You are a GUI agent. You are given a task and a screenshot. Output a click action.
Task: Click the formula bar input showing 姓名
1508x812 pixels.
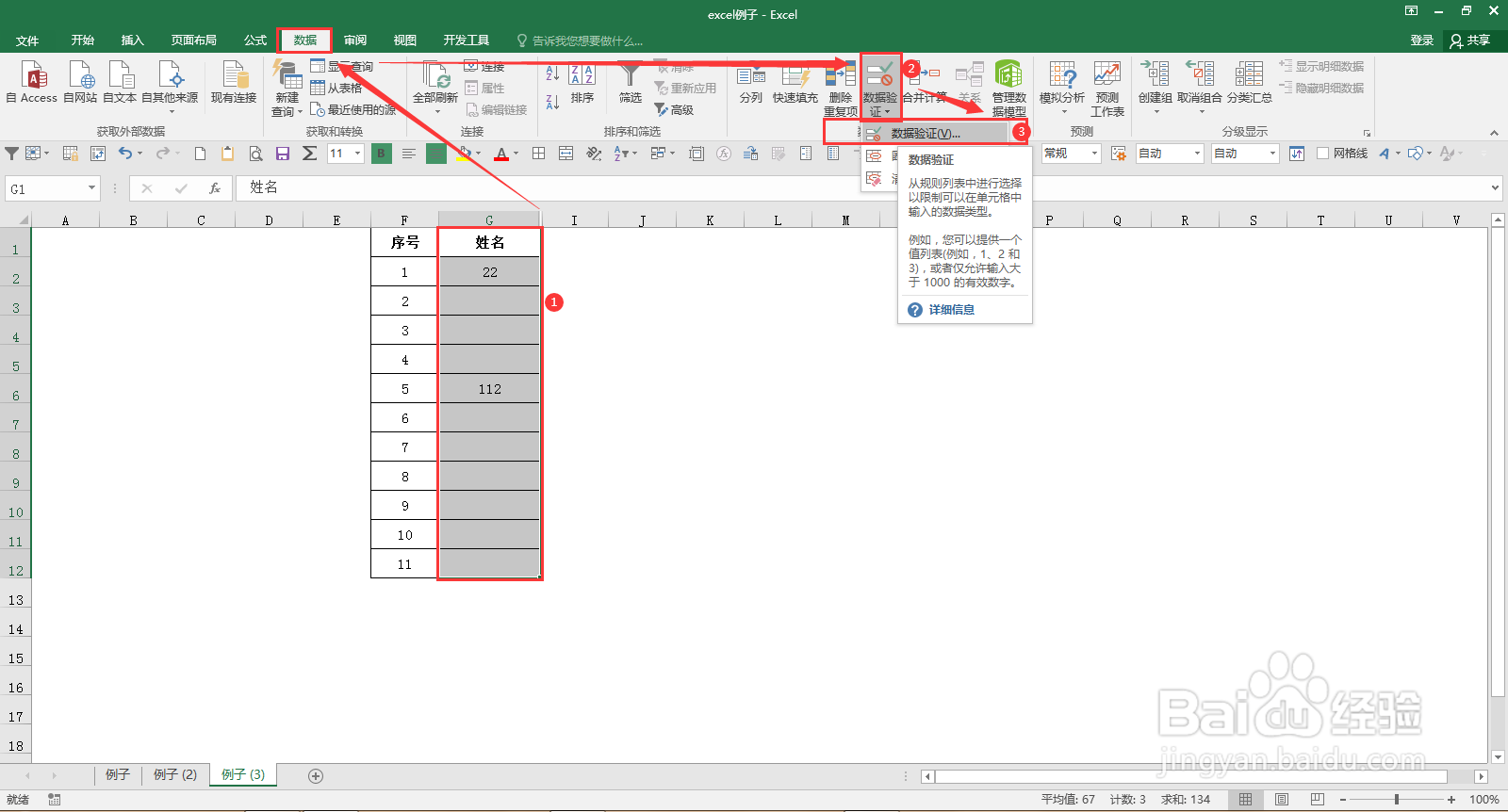(x=861, y=188)
